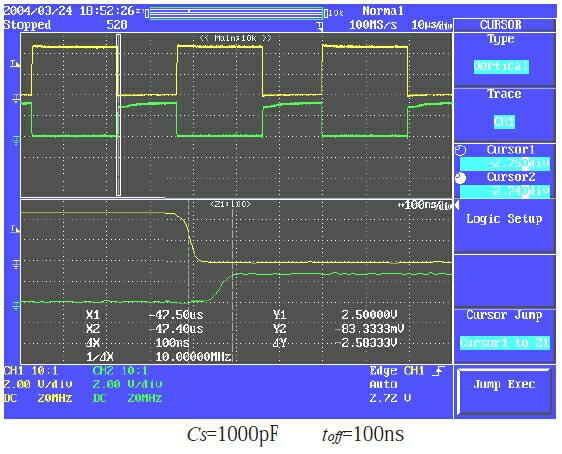This screenshot has height=454, width=562.
Task: Click the Jump Exec button
Action: (x=504, y=392)
